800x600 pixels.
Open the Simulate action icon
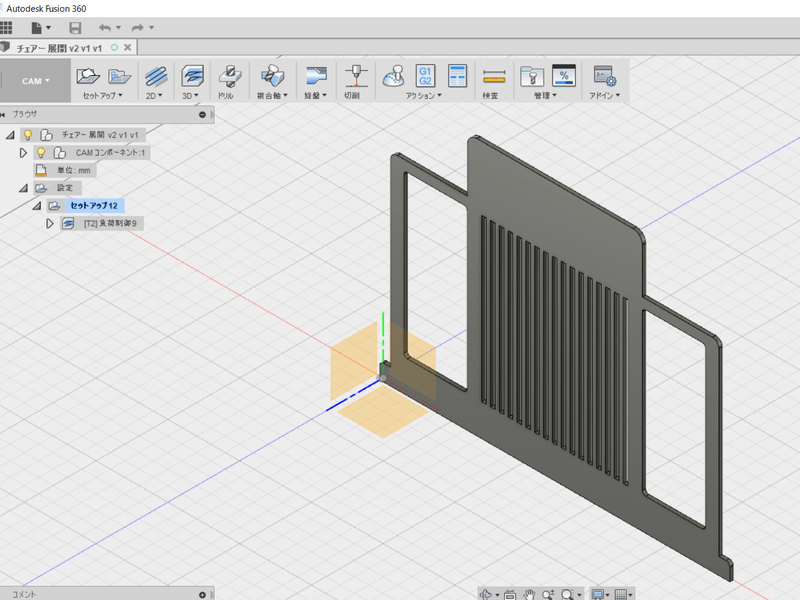click(393, 75)
